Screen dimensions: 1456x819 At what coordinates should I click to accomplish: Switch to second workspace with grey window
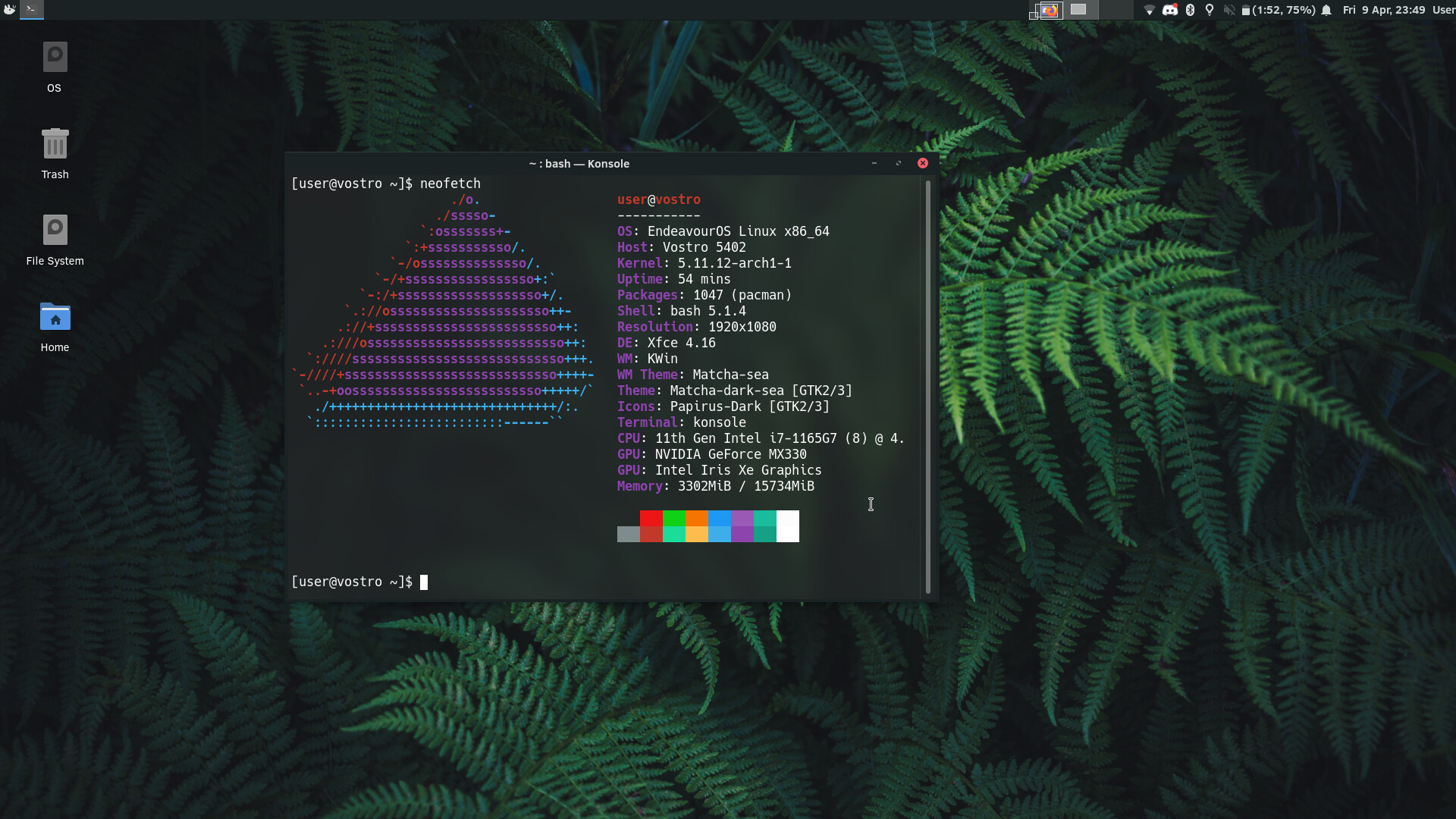click(x=1081, y=10)
